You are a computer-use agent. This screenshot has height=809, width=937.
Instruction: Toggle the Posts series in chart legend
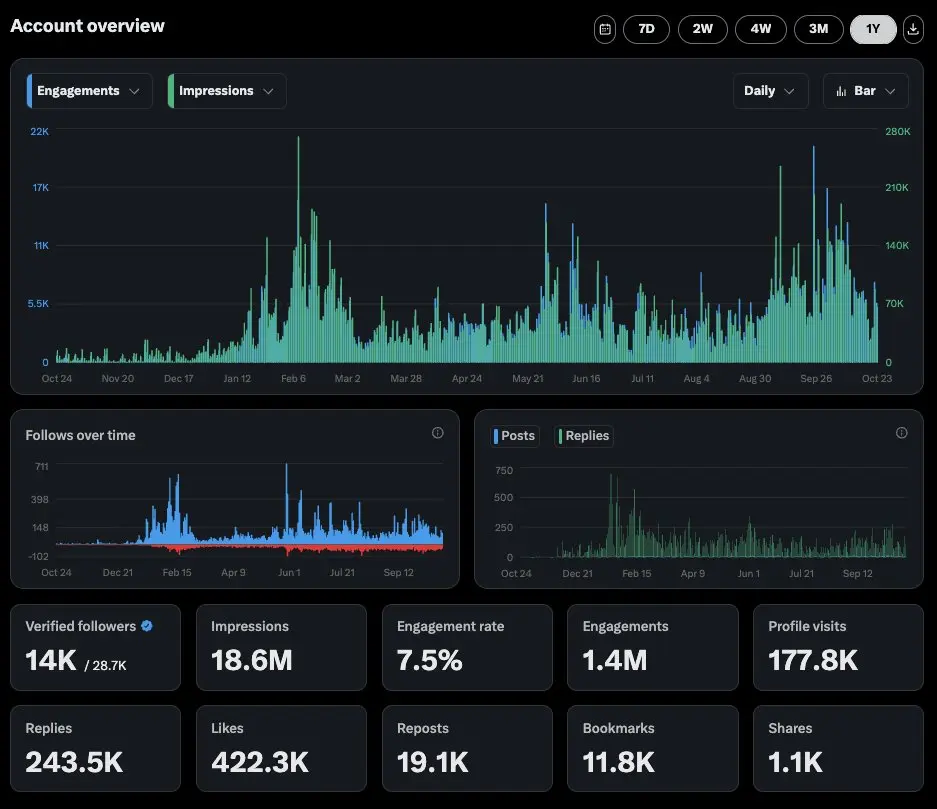(x=516, y=435)
